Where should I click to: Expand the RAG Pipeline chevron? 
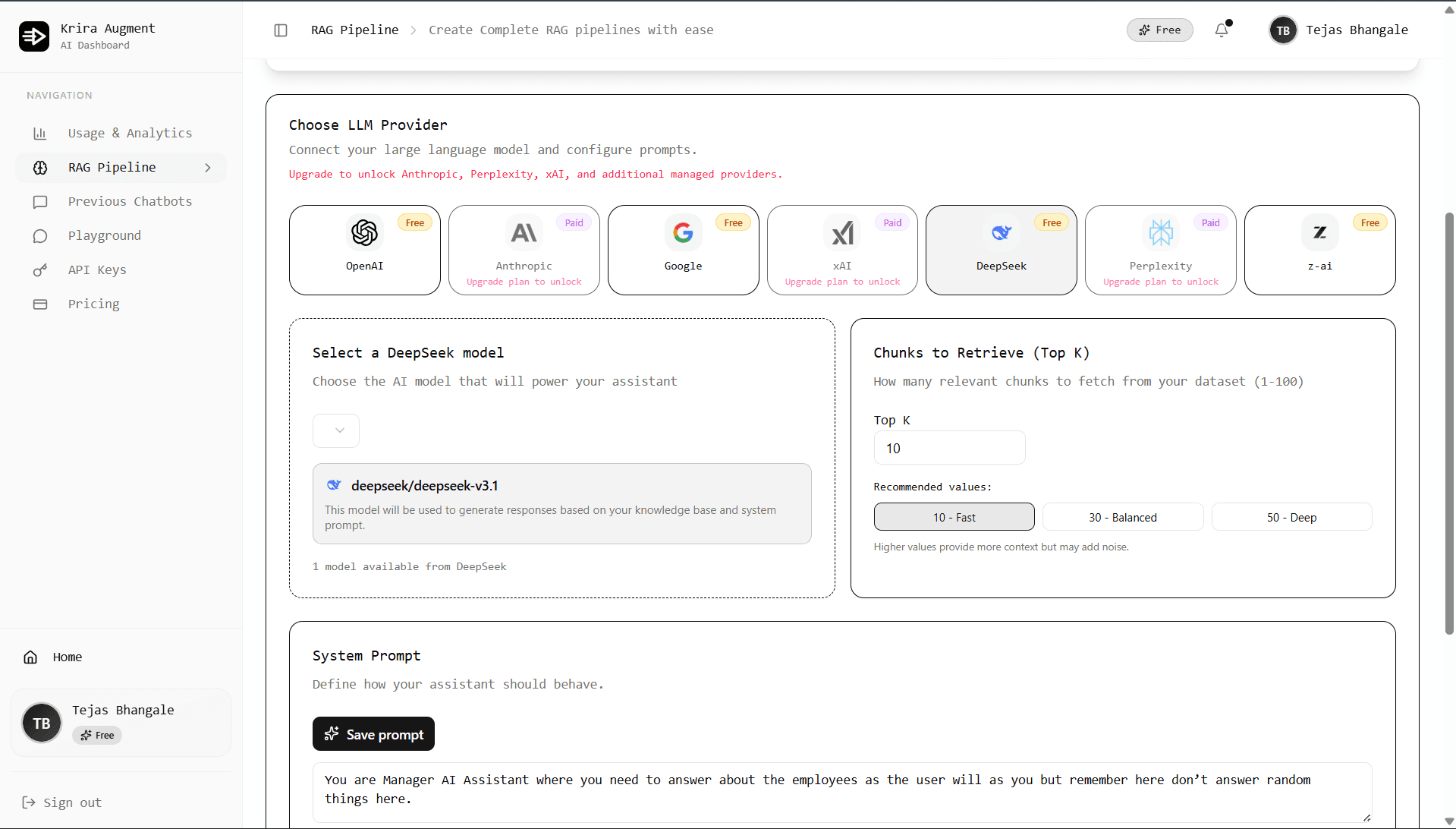click(208, 168)
